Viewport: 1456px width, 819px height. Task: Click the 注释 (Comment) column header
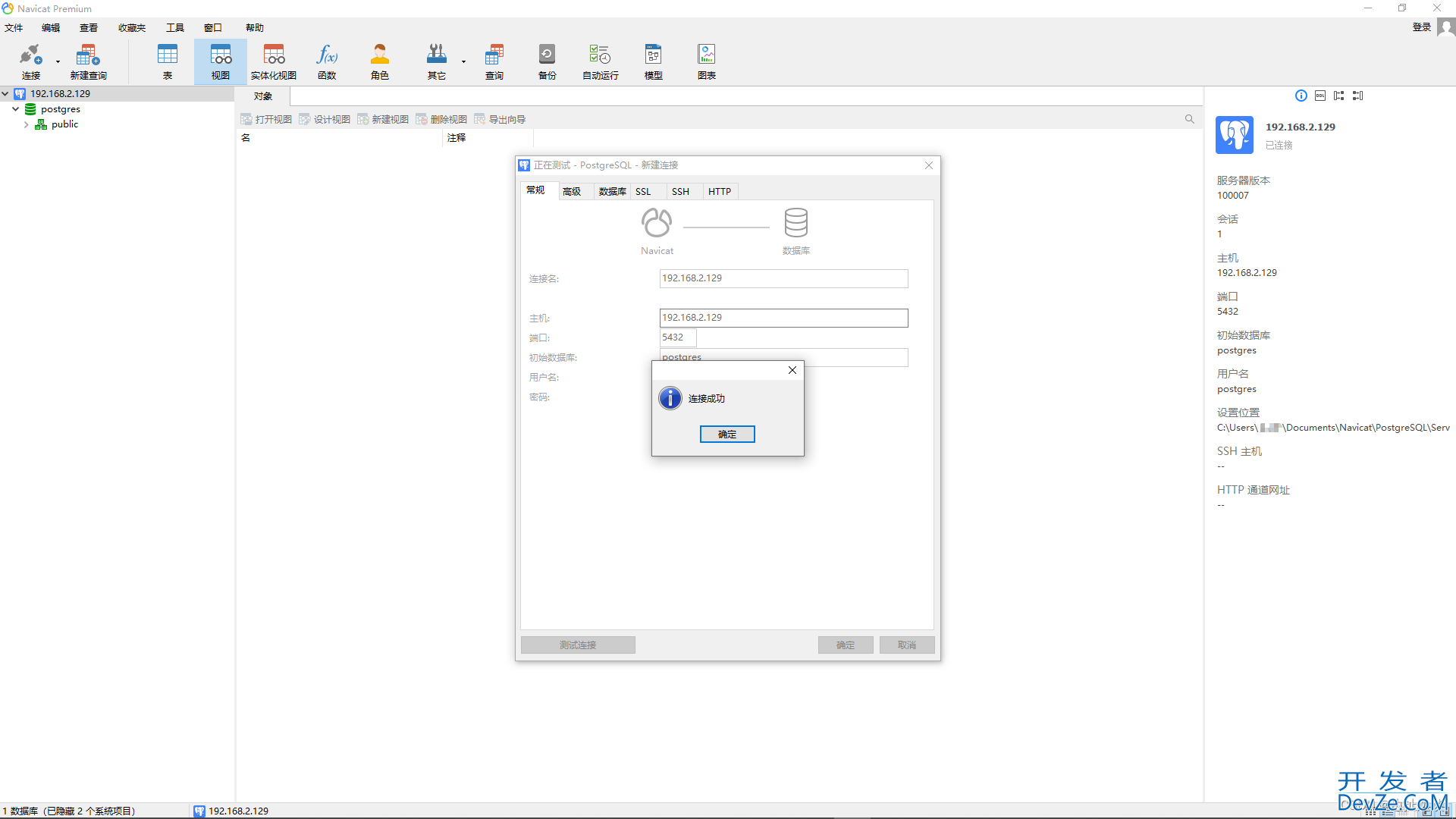point(488,138)
